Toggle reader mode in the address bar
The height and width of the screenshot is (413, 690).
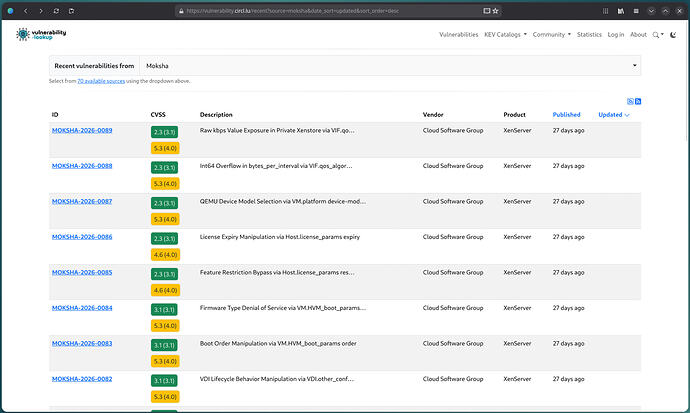pos(487,11)
